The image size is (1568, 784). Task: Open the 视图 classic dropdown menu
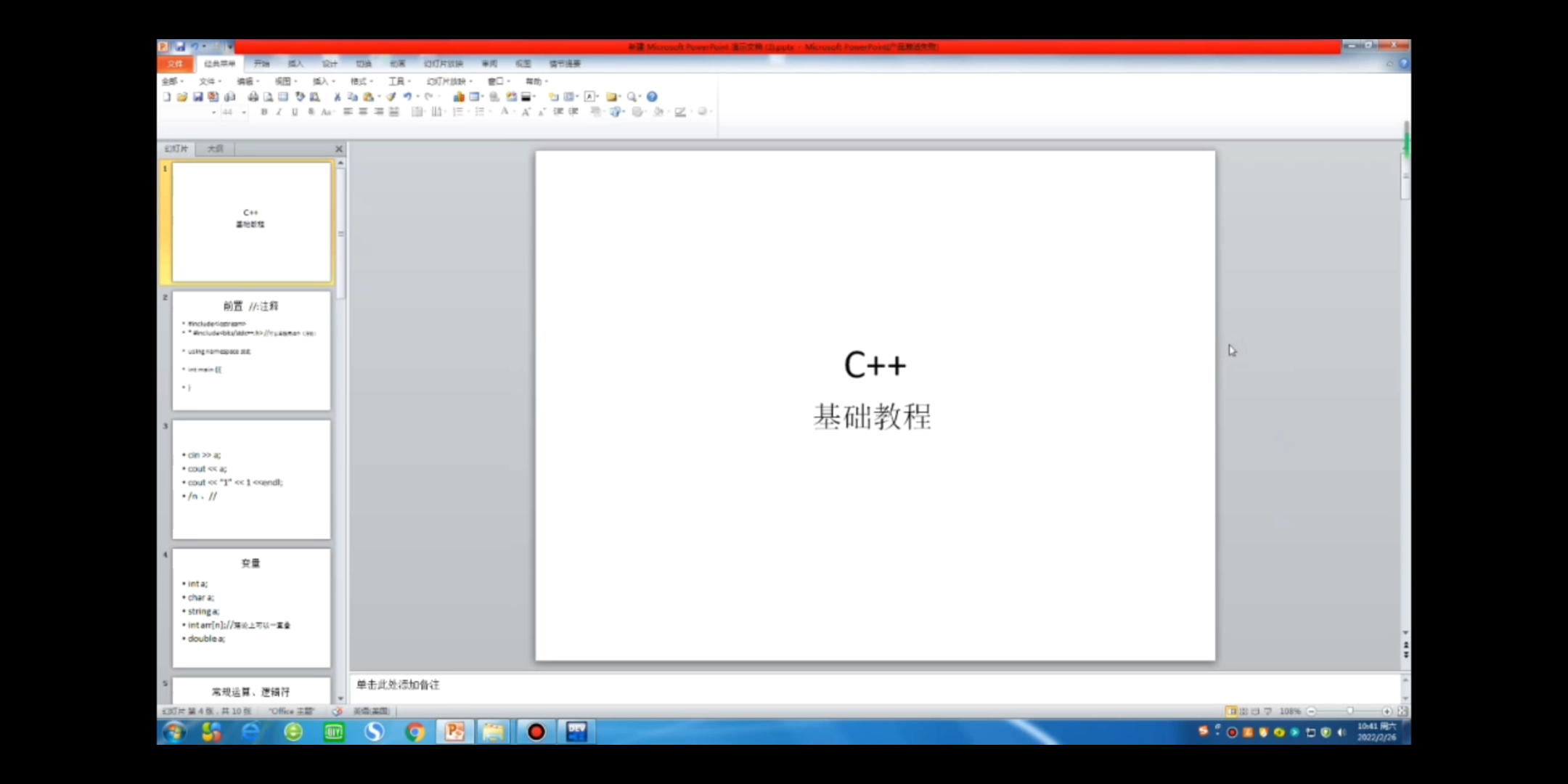286,81
